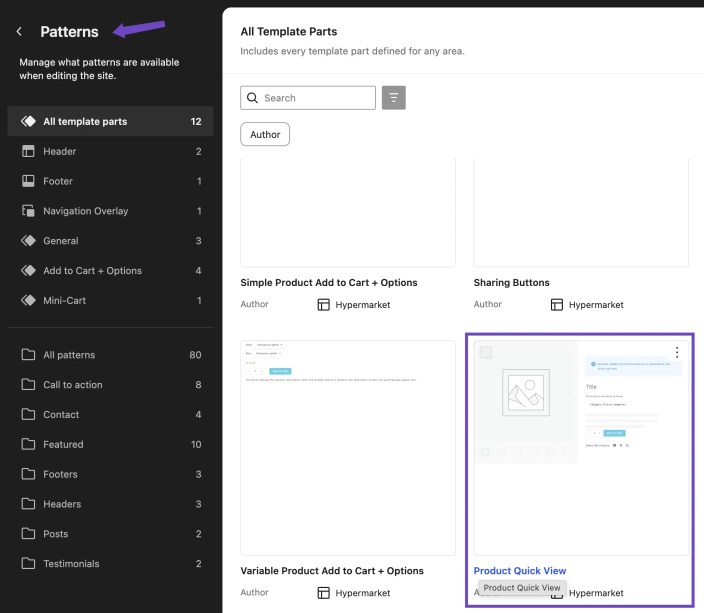Click folder icon next to All patterns

[x=28, y=355]
